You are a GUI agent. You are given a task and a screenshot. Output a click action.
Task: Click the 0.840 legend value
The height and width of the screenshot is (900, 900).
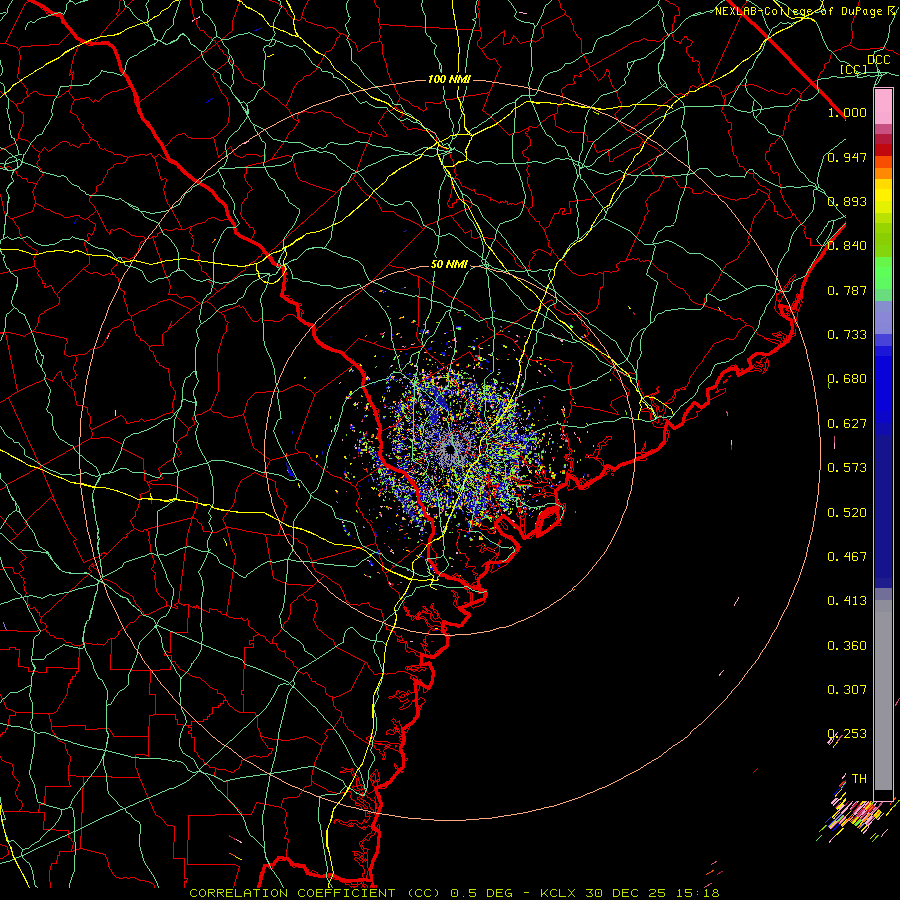pyautogui.click(x=847, y=246)
